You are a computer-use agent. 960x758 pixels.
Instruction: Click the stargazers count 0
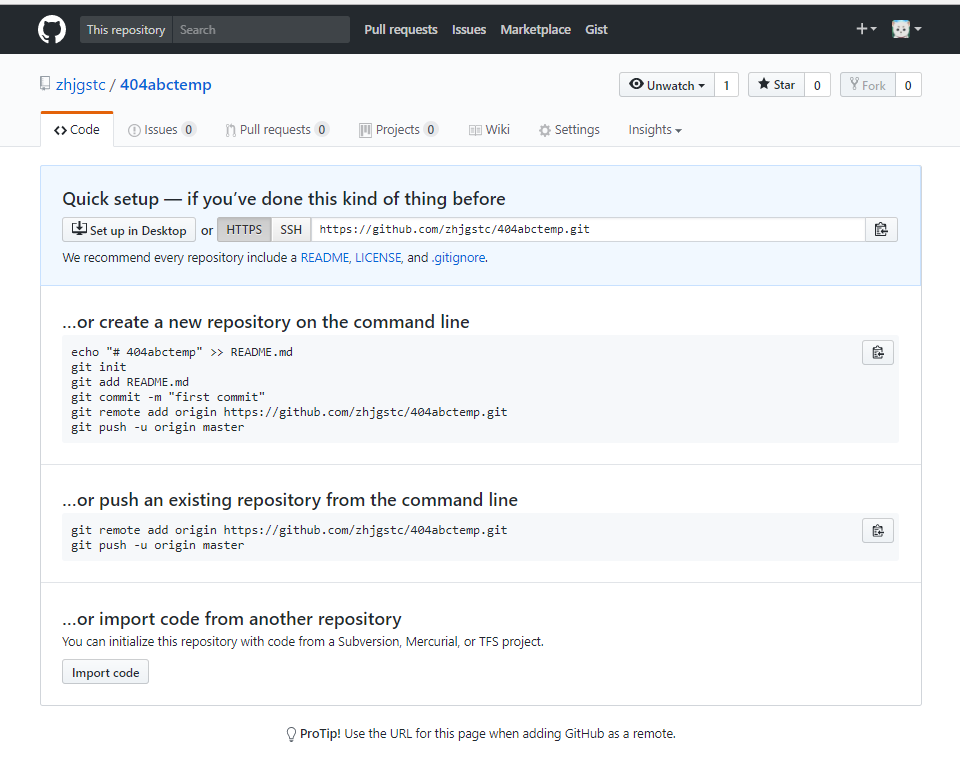(817, 85)
